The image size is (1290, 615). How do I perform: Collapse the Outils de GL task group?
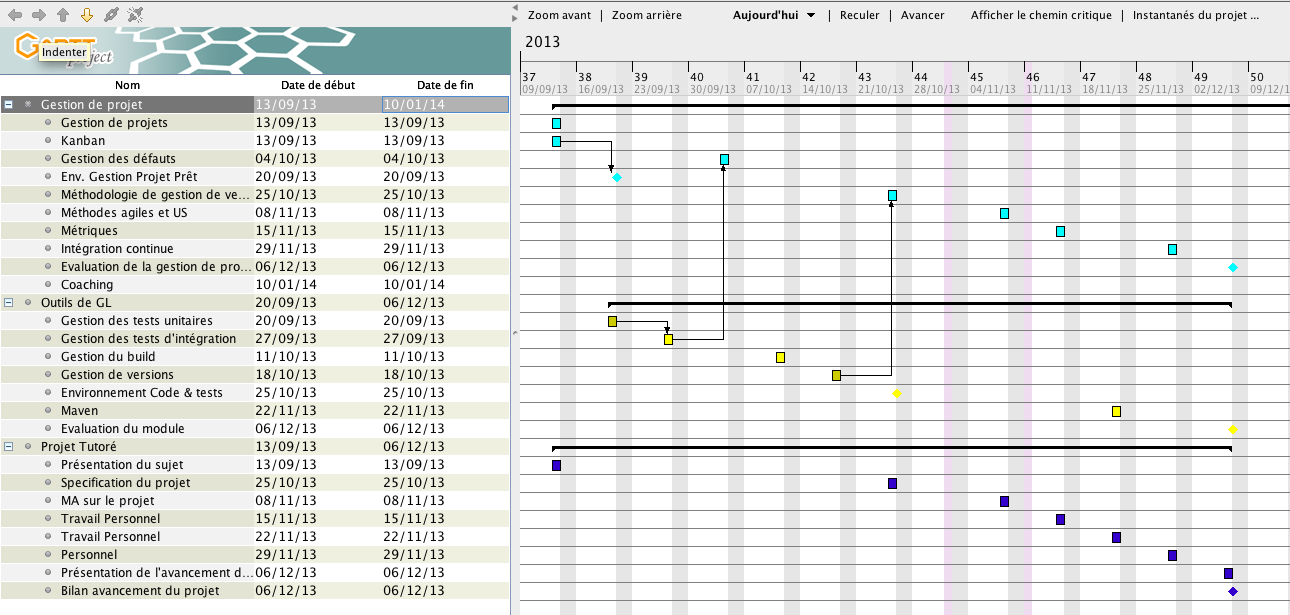tap(9, 303)
